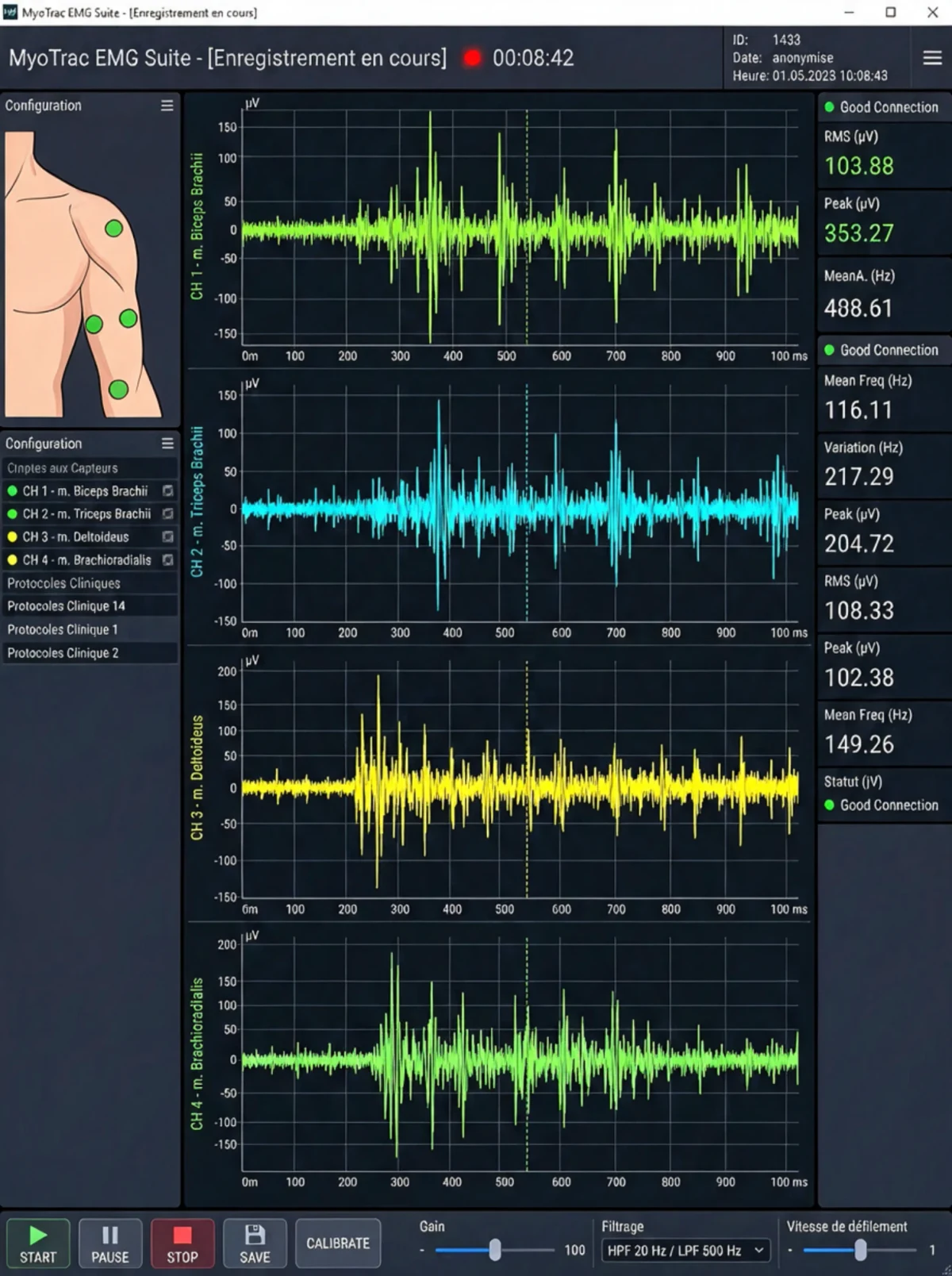Click the Statut Good Connection indicator at bottom

[x=881, y=805]
